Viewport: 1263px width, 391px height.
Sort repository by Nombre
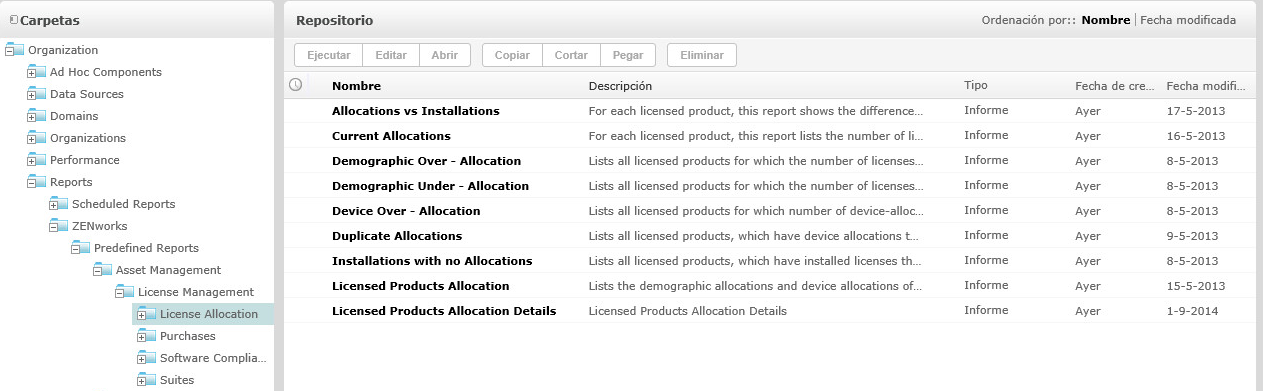tap(1106, 20)
